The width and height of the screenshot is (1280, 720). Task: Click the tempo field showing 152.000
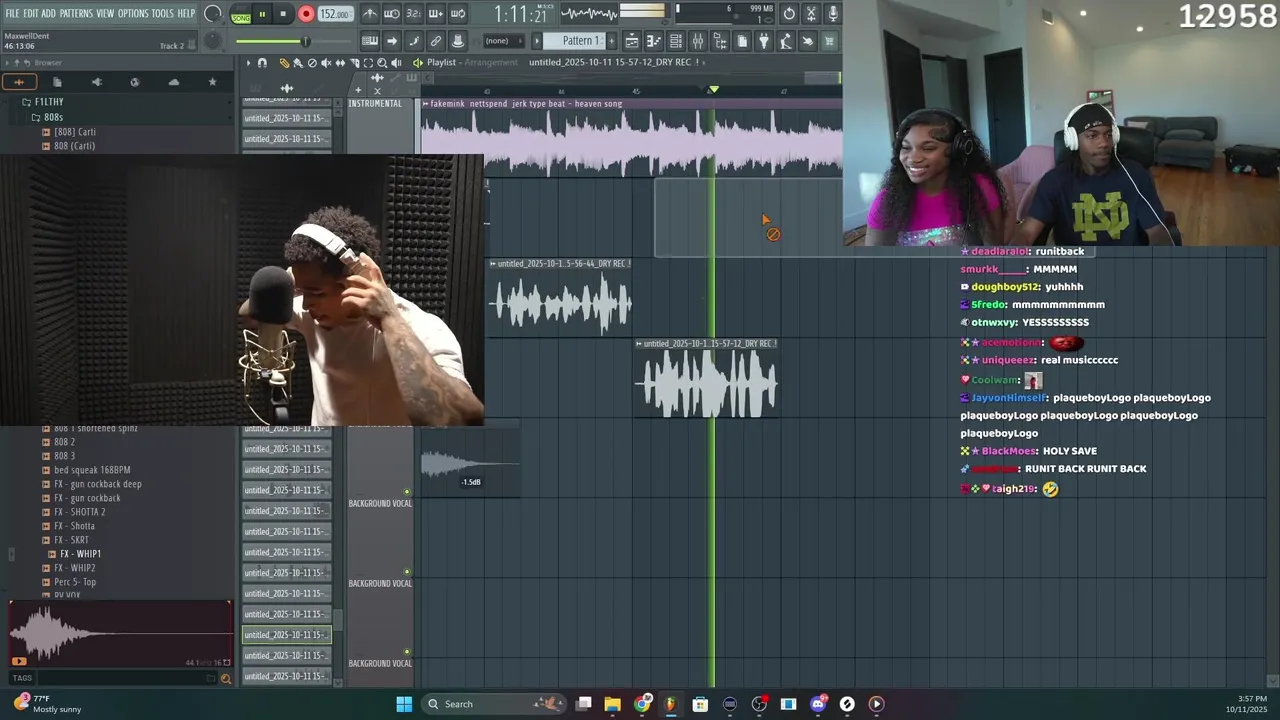tap(335, 14)
